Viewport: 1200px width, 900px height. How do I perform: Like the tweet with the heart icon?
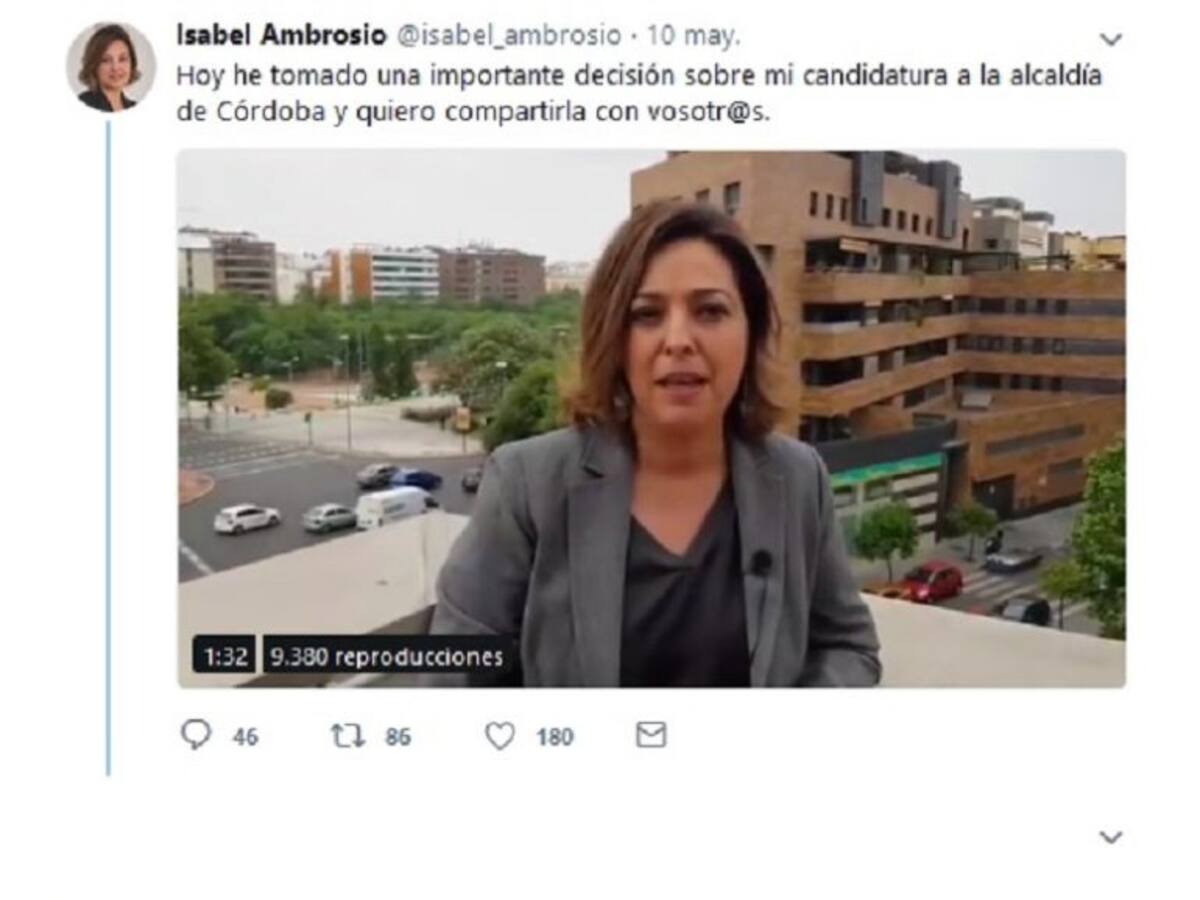coord(500,736)
